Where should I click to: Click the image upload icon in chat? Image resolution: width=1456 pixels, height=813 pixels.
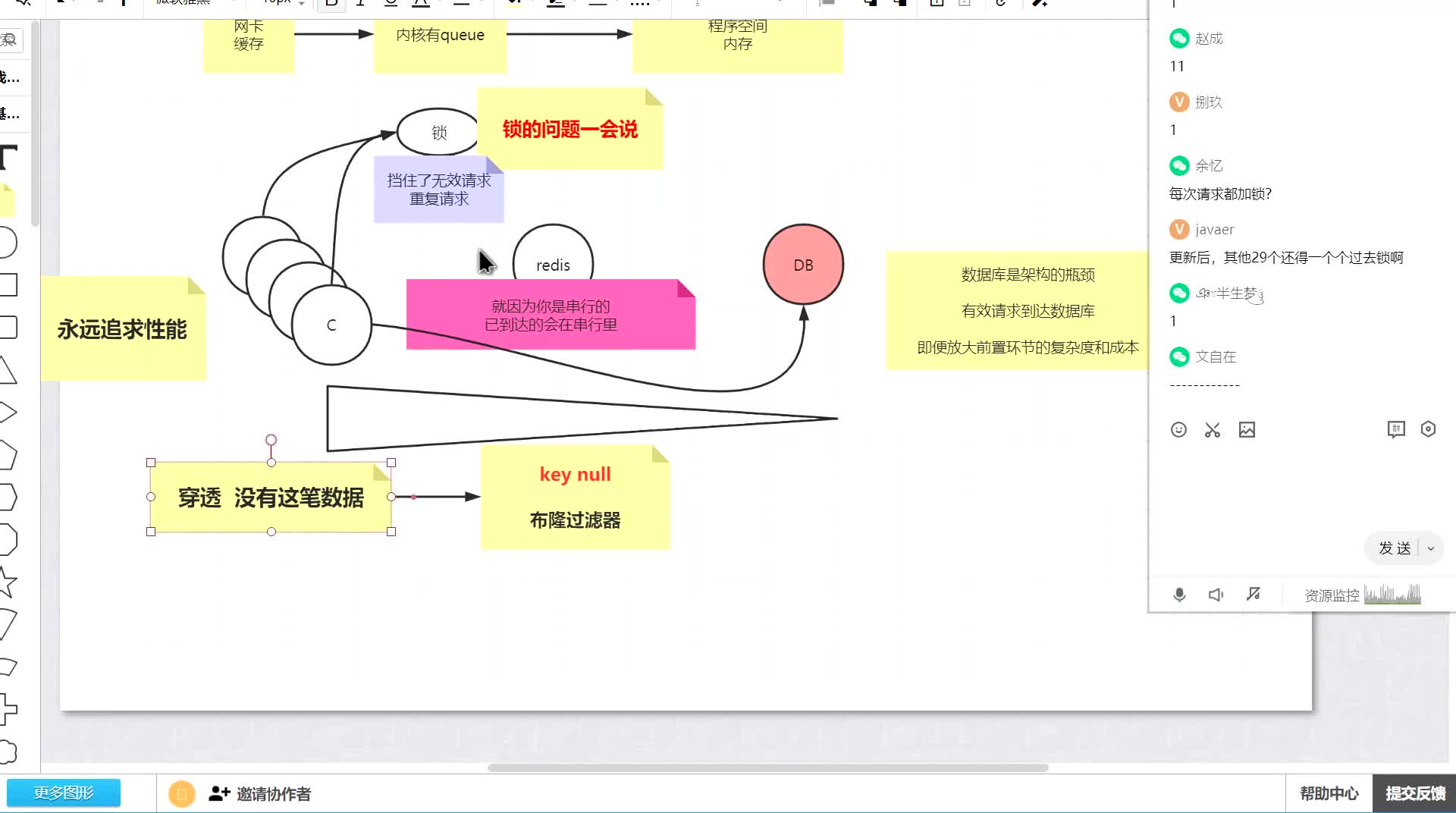(x=1247, y=430)
